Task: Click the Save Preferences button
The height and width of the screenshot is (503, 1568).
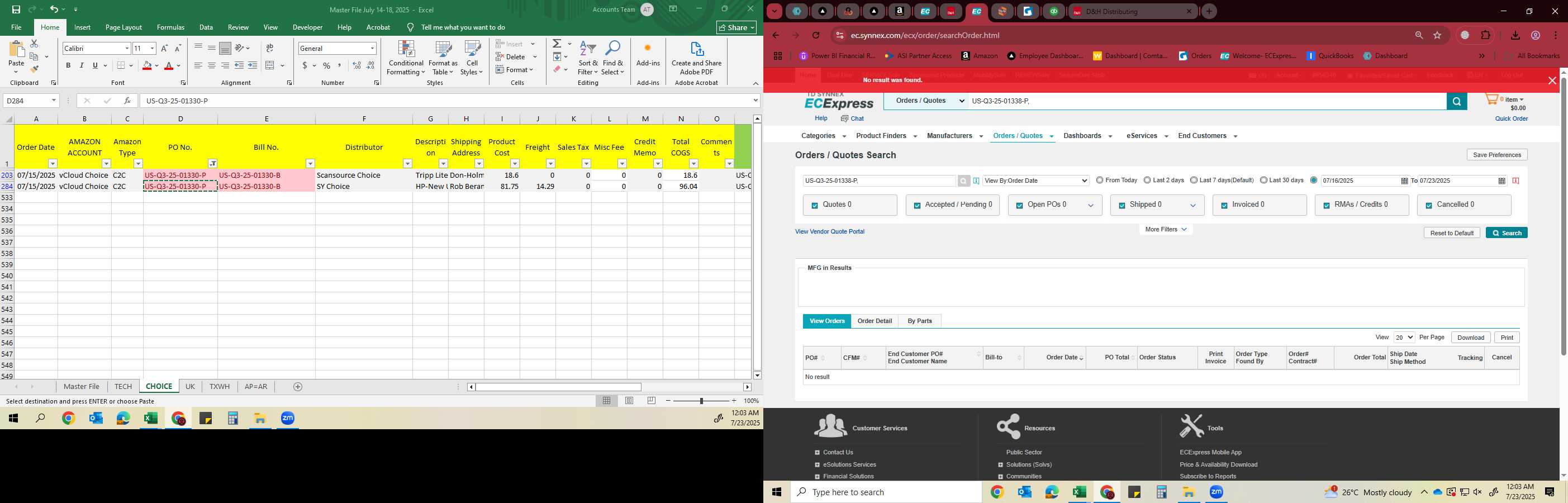Action: coord(1497,155)
